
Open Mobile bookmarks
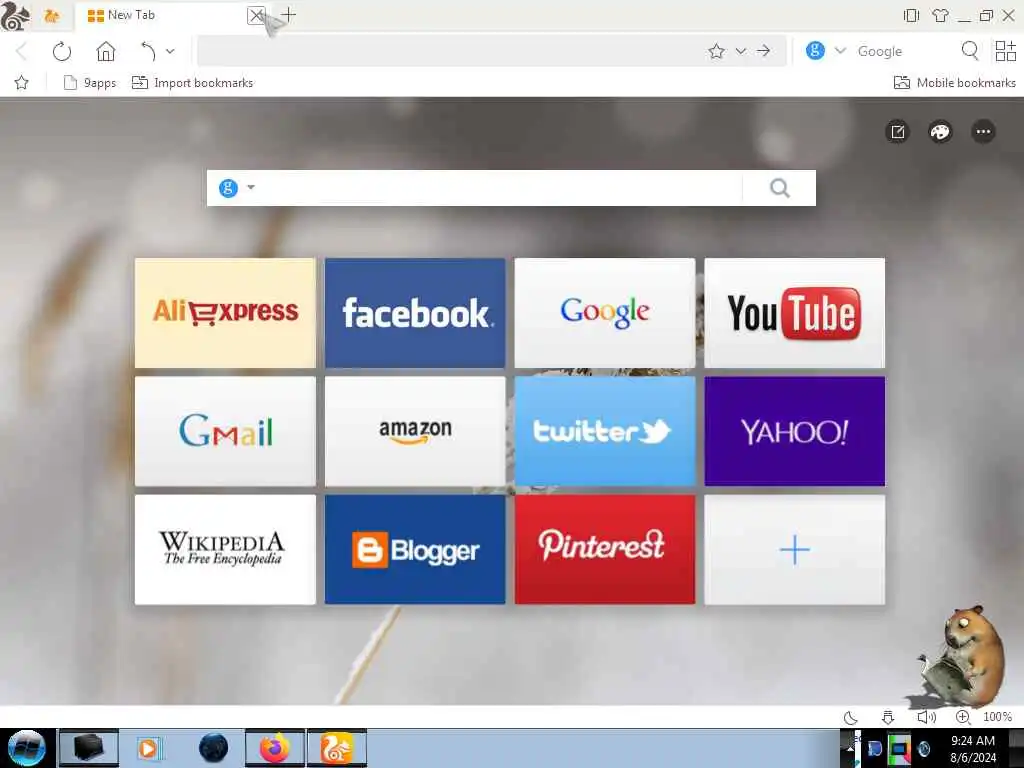954,83
